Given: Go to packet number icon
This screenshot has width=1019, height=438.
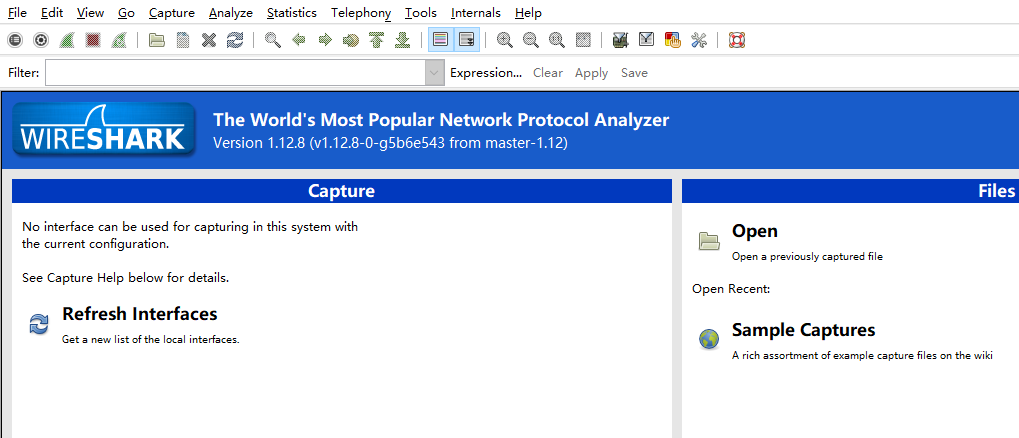Looking at the screenshot, I should pos(351,40).
